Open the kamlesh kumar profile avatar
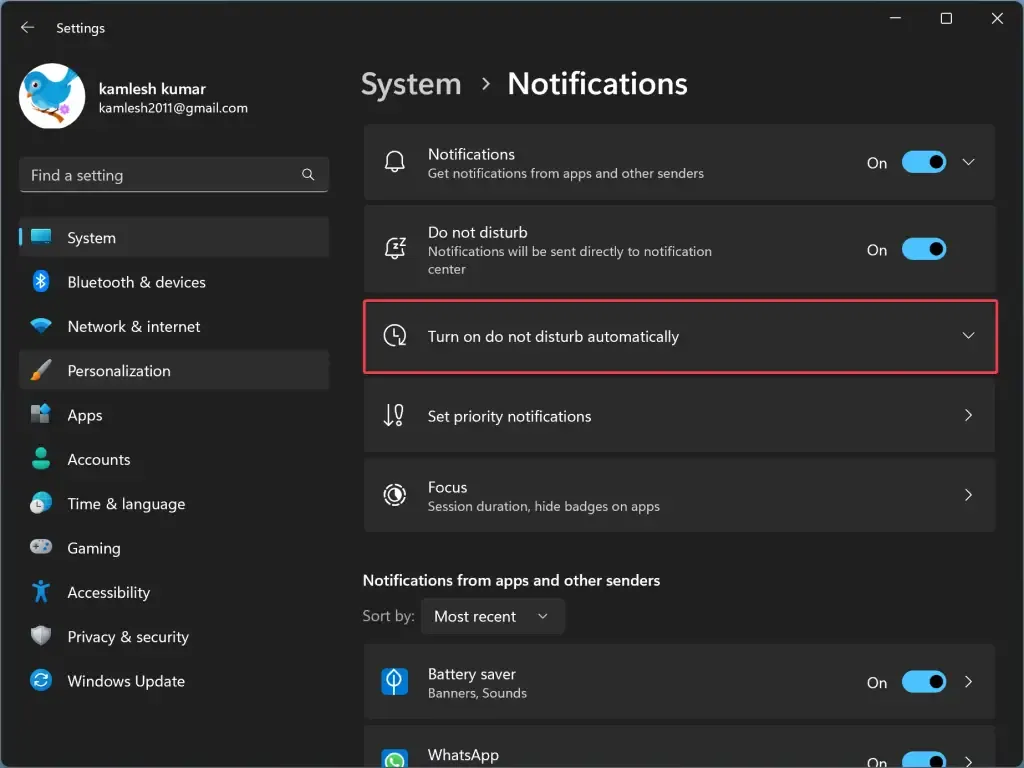Viewport: 1024px width, 768px height. 52,96
